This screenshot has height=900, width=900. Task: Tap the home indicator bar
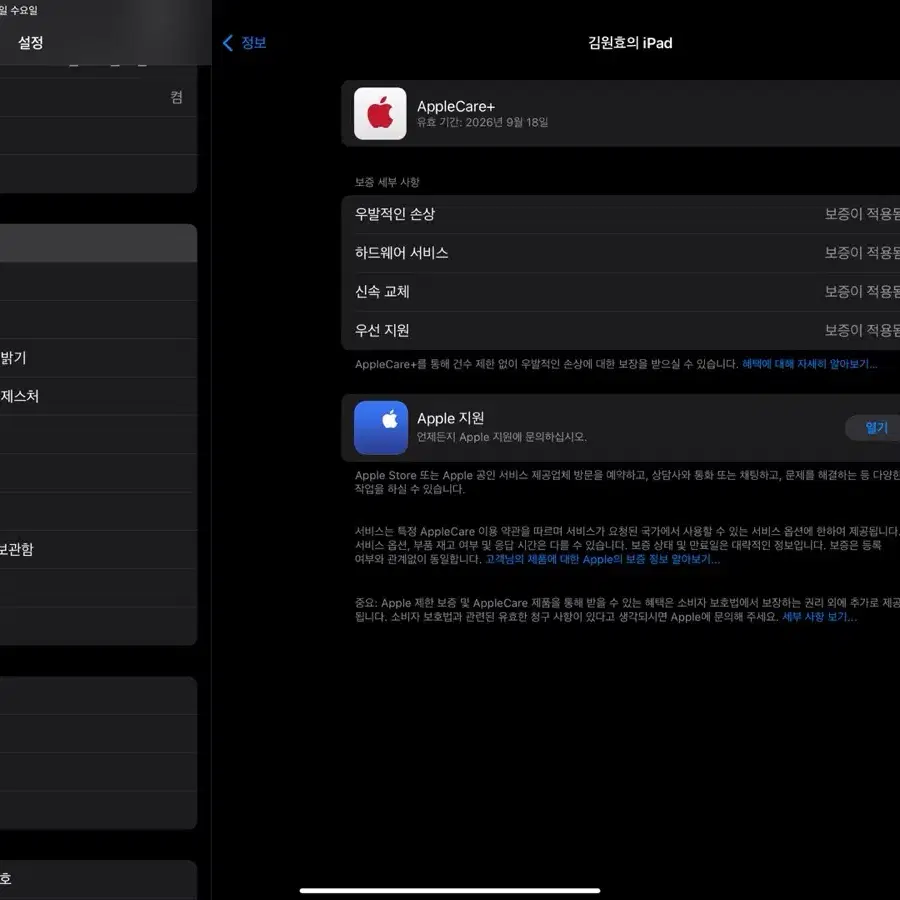pyautogui.click(x=450, y=891)
